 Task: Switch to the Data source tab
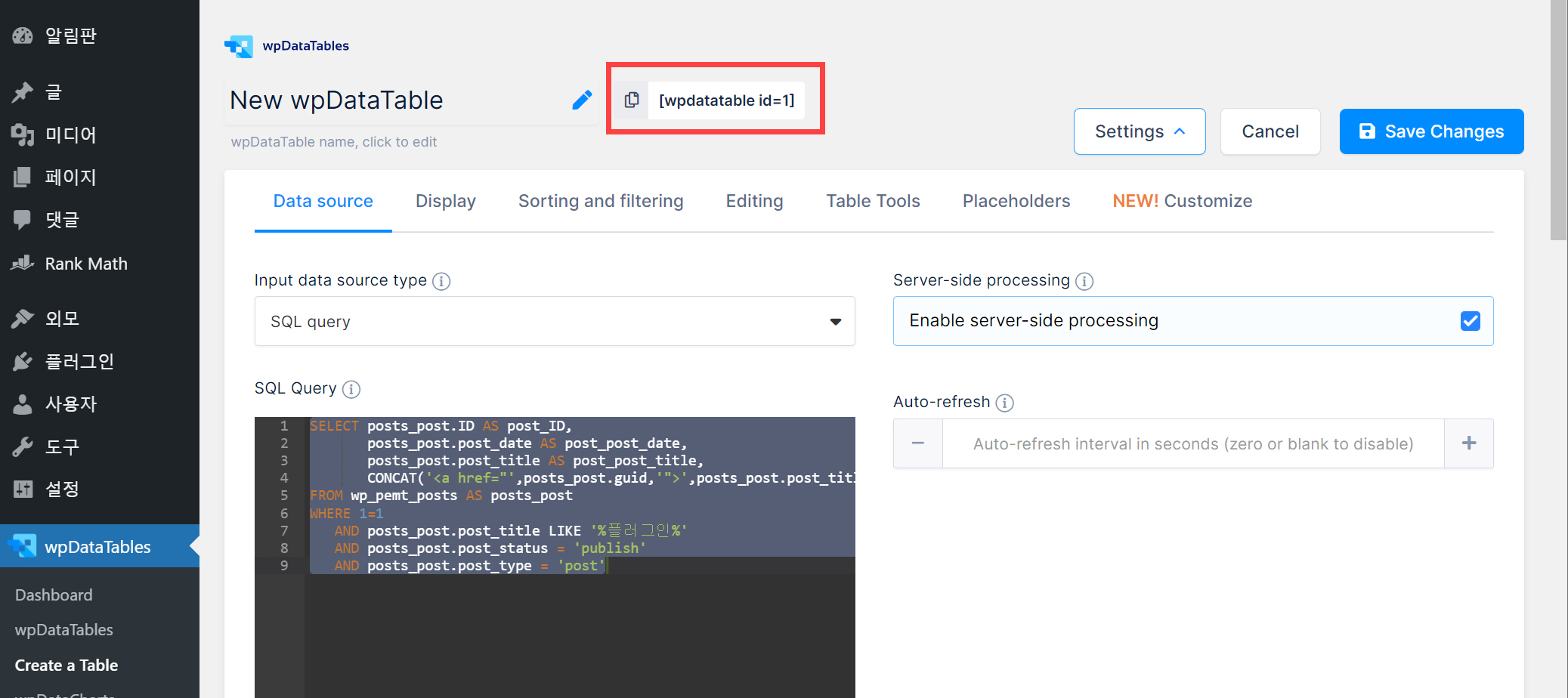pyautogui.click(x=323, y=201)
